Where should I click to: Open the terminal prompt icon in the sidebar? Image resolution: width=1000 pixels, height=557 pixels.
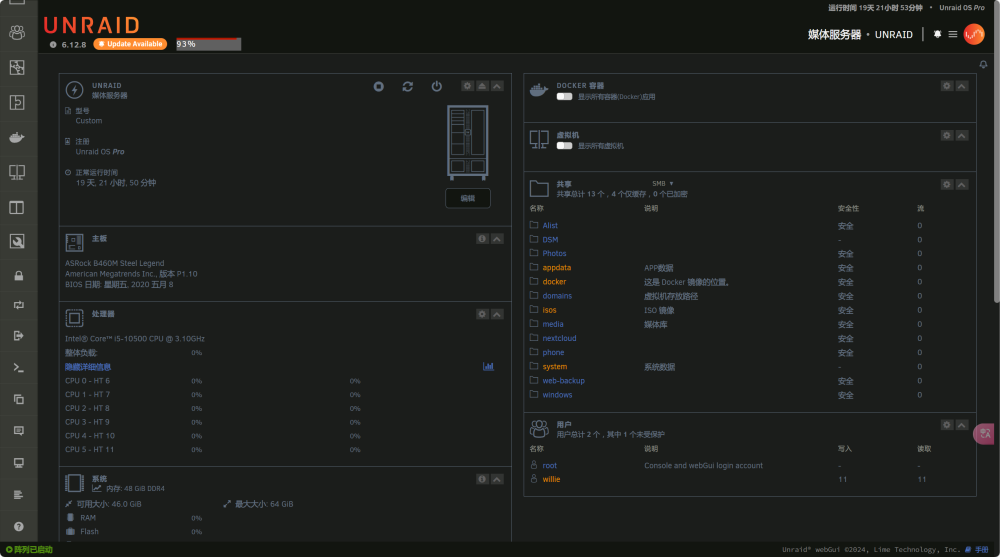pos(18,368)
